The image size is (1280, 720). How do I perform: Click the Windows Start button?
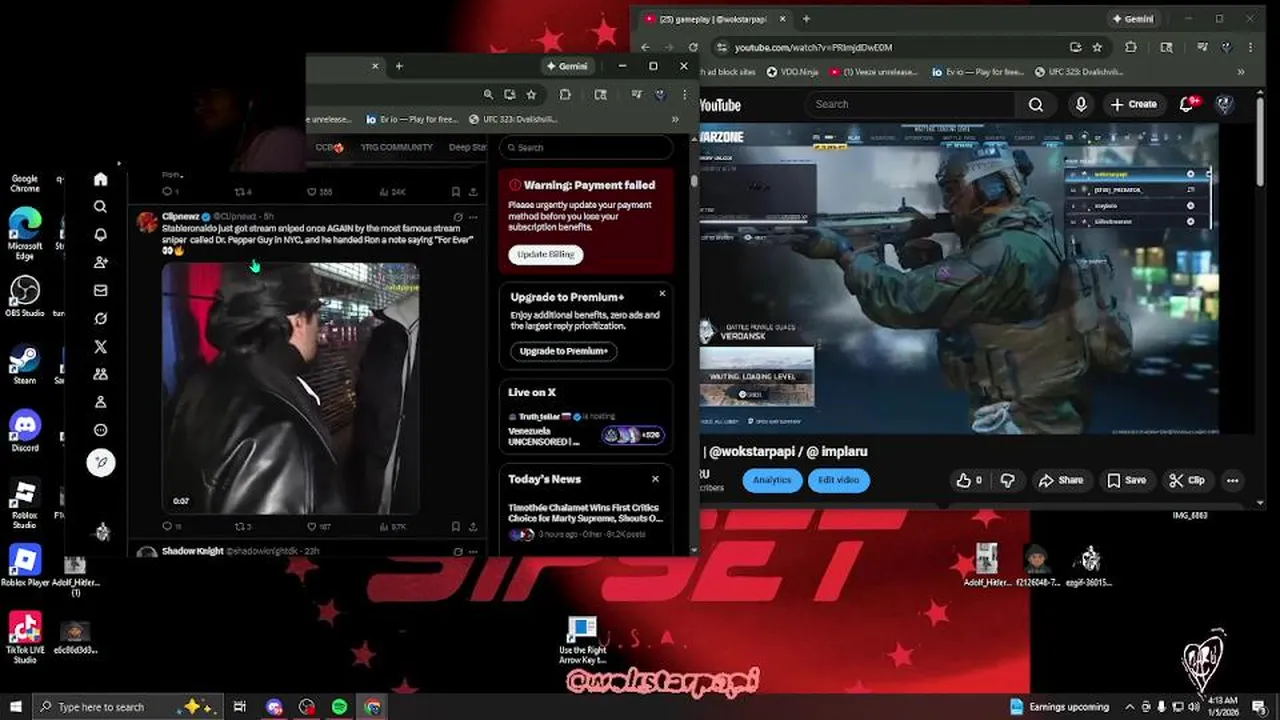coord(14,707)
